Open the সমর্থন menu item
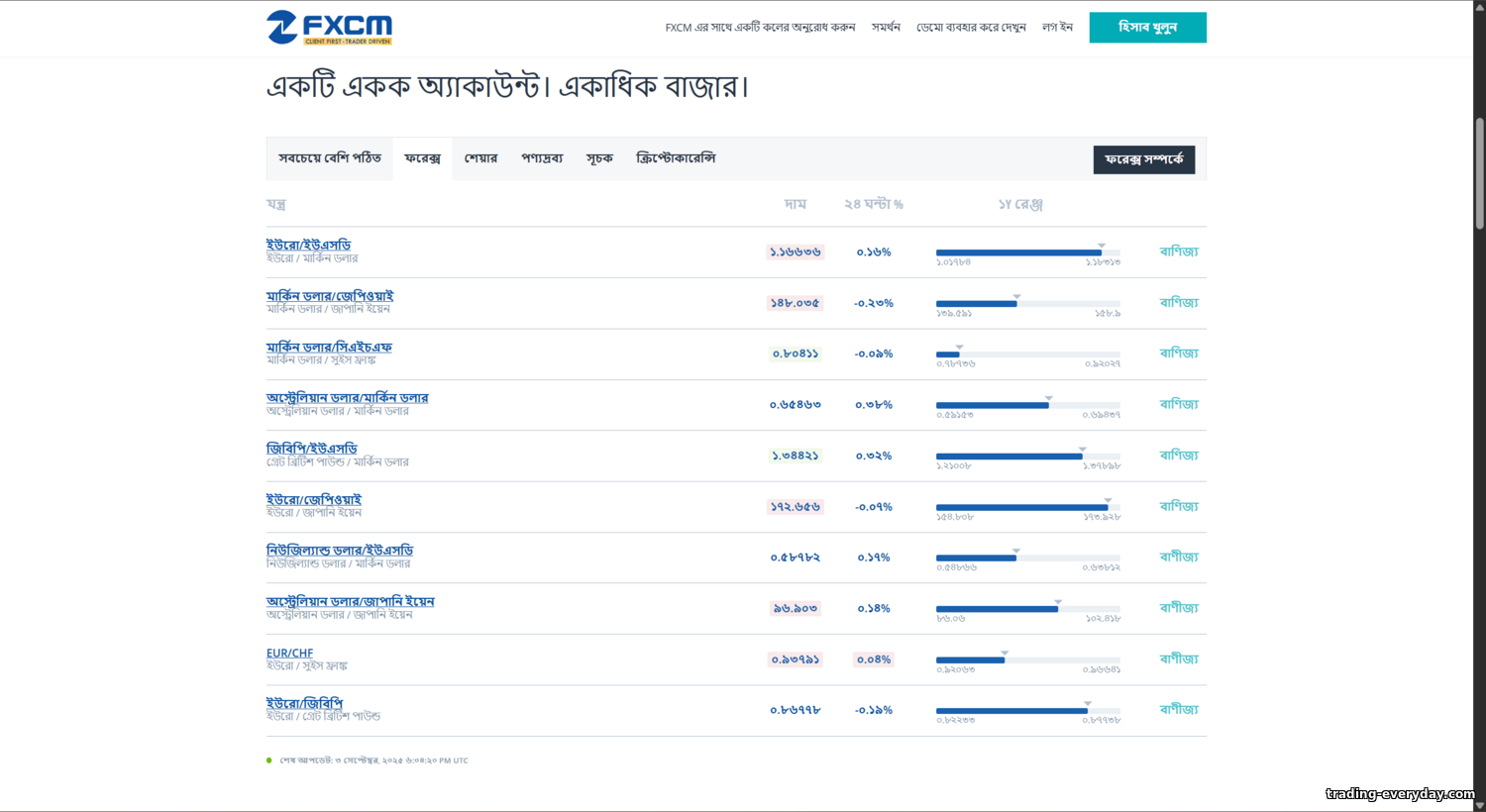This screenshot has width=1486, height=812. click(x=886, y=28)
